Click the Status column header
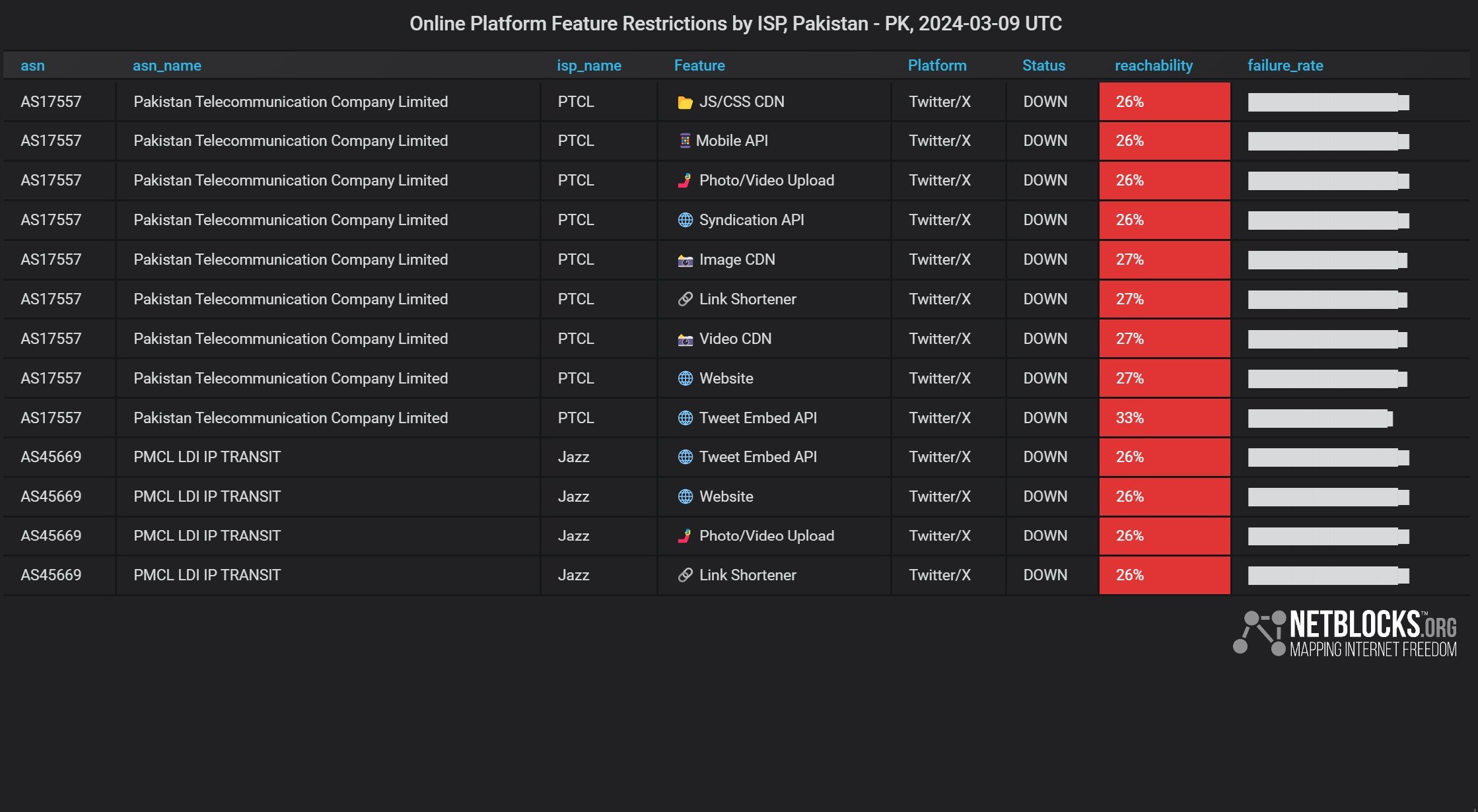1478x812 pixels. tap(1043, 65)
